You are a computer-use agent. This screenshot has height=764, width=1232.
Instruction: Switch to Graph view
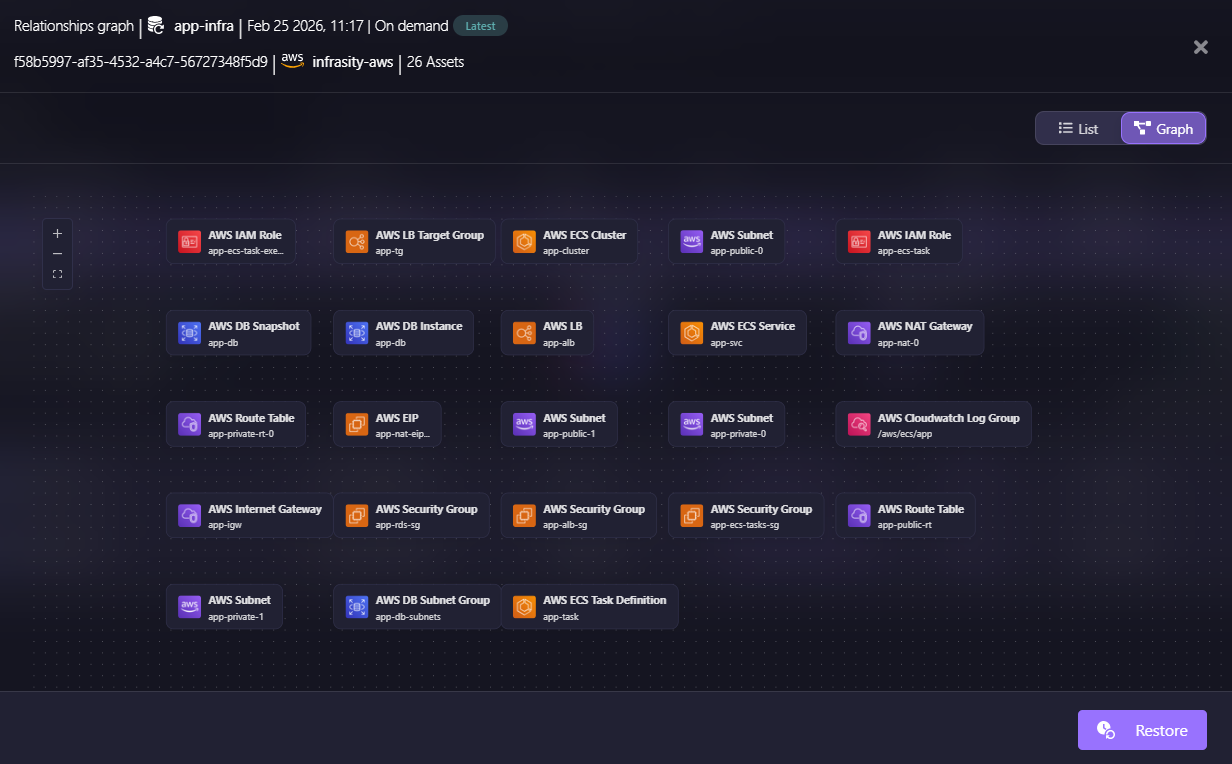coord(1163,129)
